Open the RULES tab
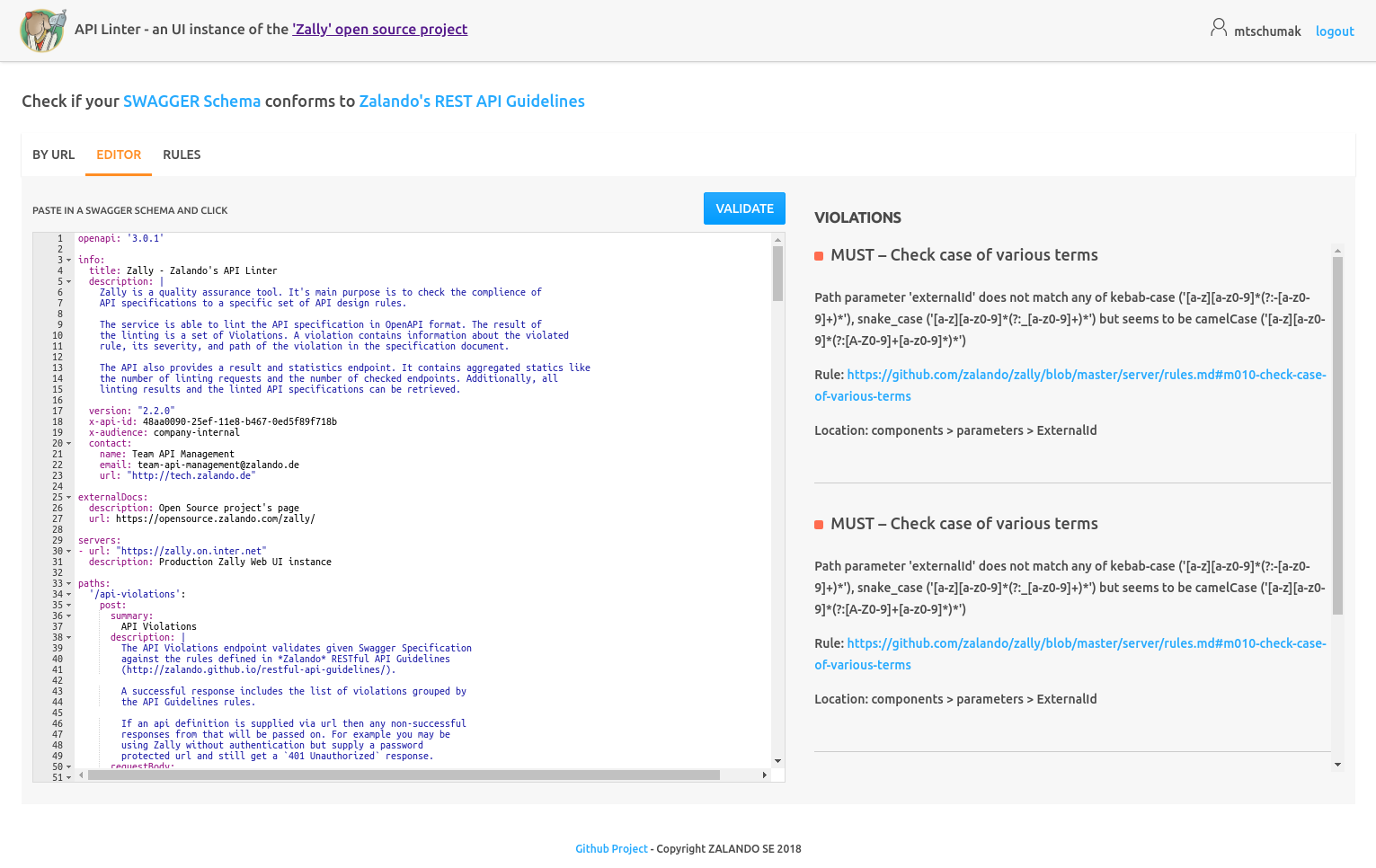The width and height of the screenshot is (1376, 868). click(x=182, y=155)
